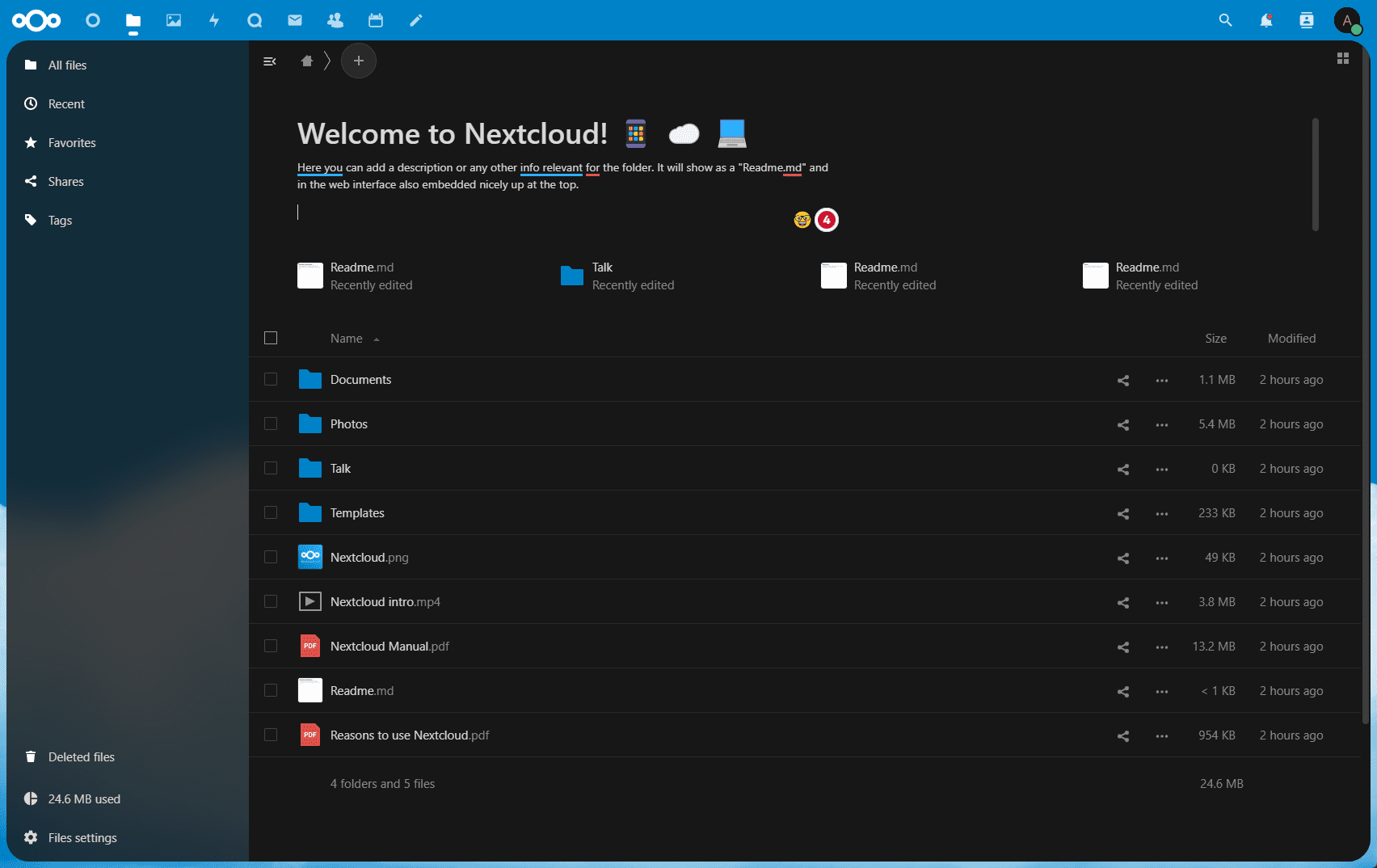
Task: Share the Documents folder
Action: (x=1123, y=380)
